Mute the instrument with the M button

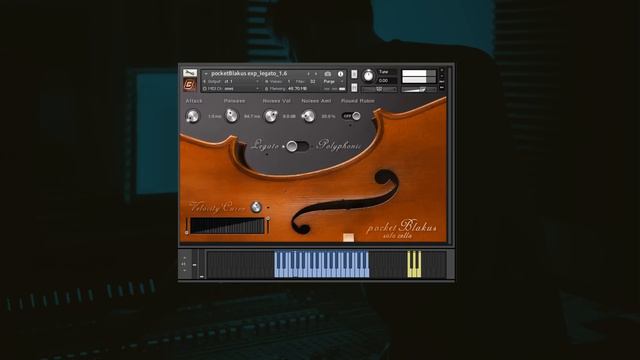coord(354,87)
